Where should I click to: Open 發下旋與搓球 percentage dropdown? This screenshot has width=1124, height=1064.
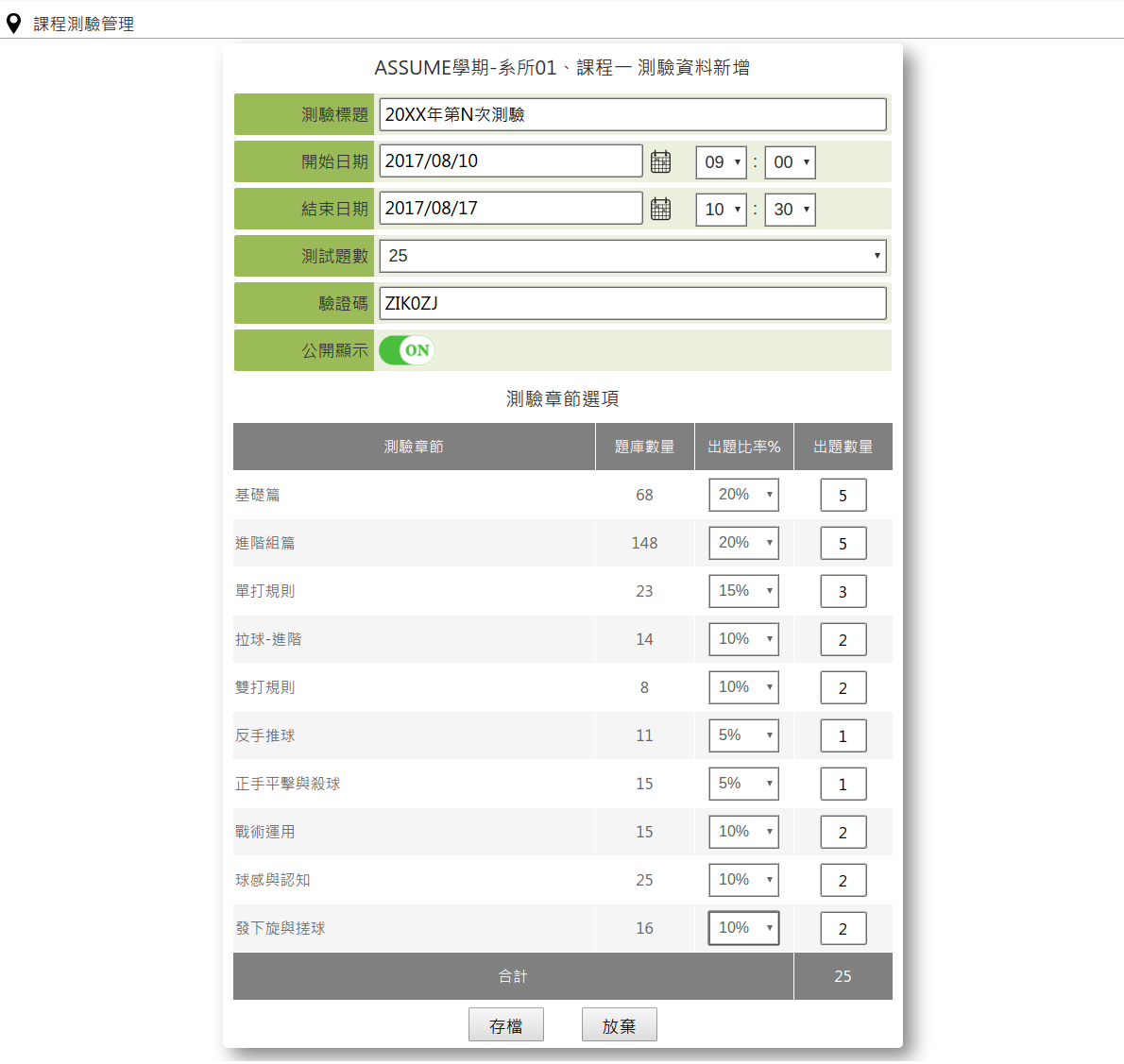(743, 928)
